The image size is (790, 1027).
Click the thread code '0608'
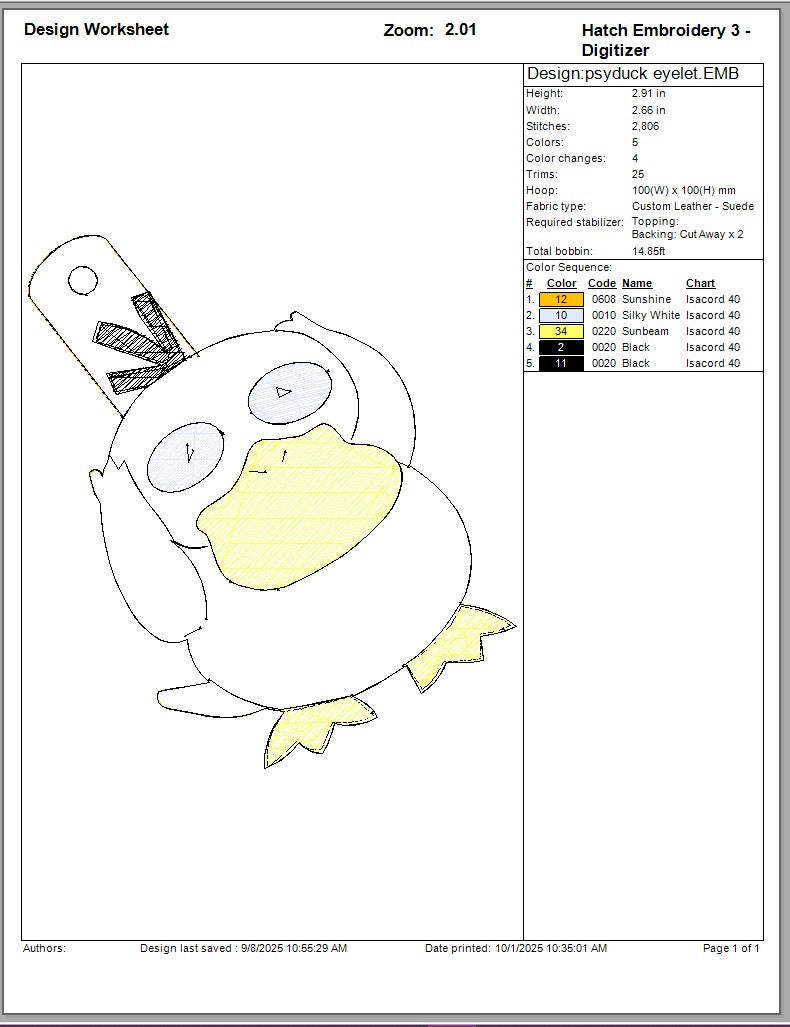[x=603, y=299]
